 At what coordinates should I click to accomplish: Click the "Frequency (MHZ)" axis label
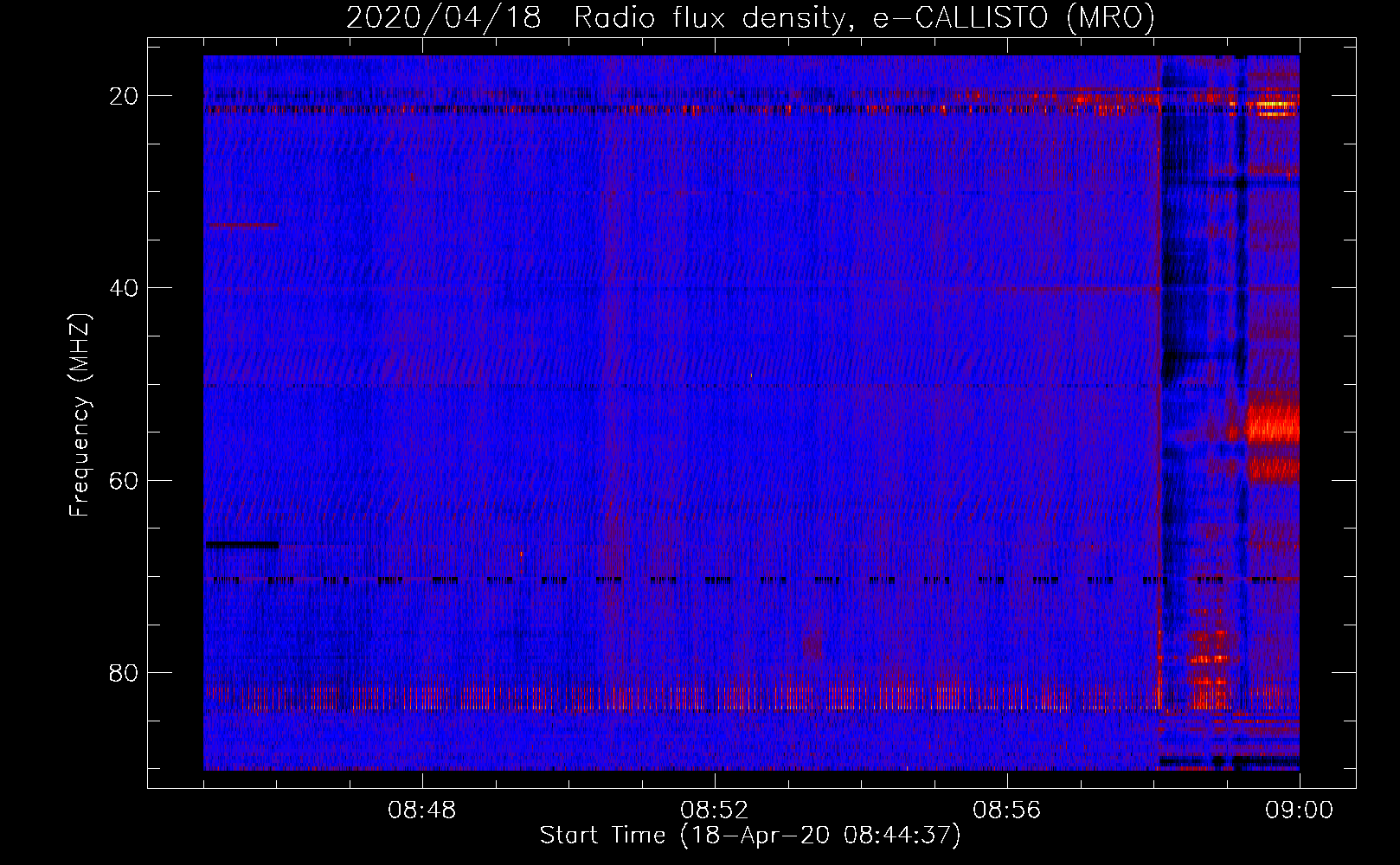click(80, 415)
